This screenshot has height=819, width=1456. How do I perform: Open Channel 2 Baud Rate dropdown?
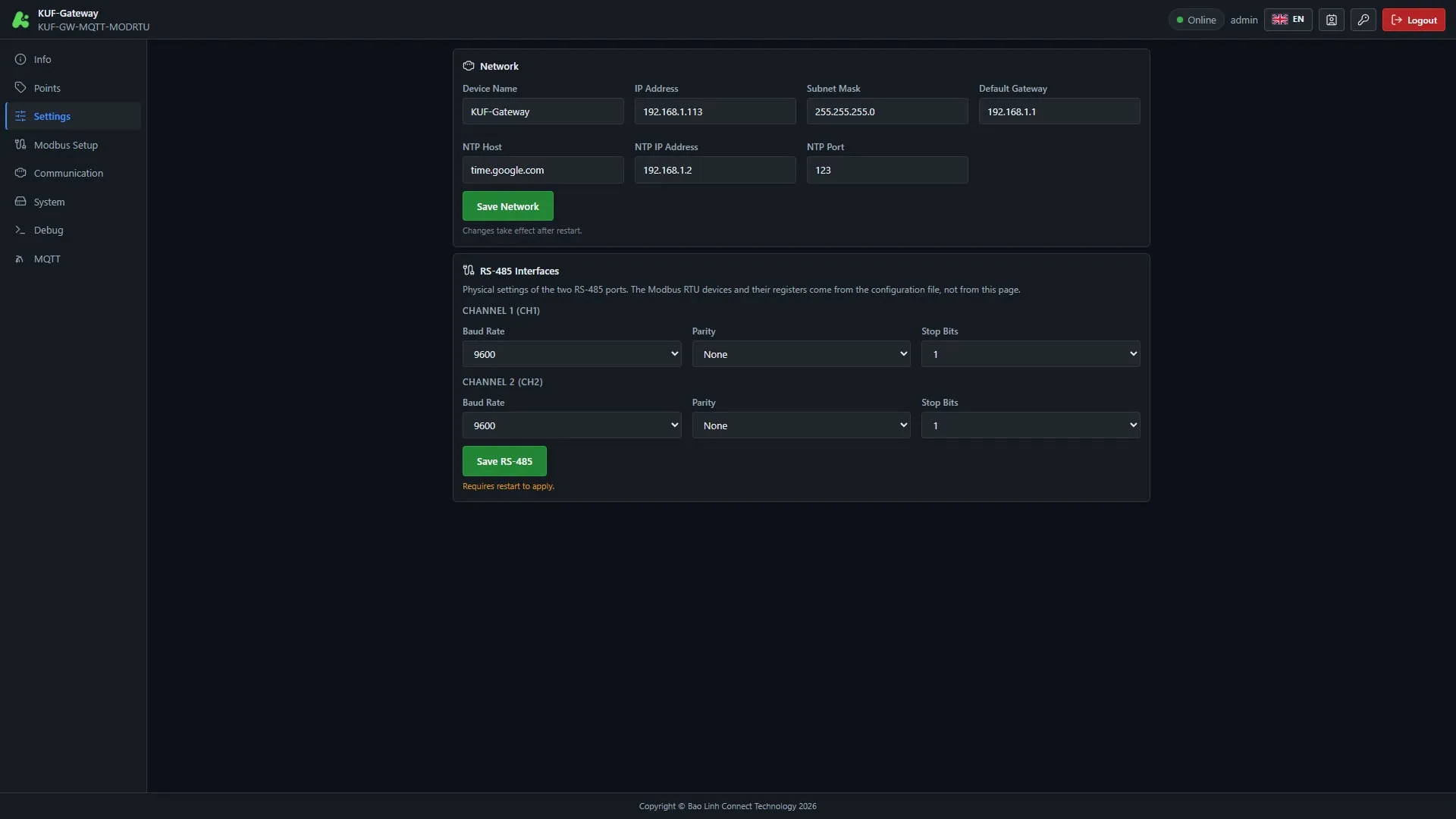(572, 425)
